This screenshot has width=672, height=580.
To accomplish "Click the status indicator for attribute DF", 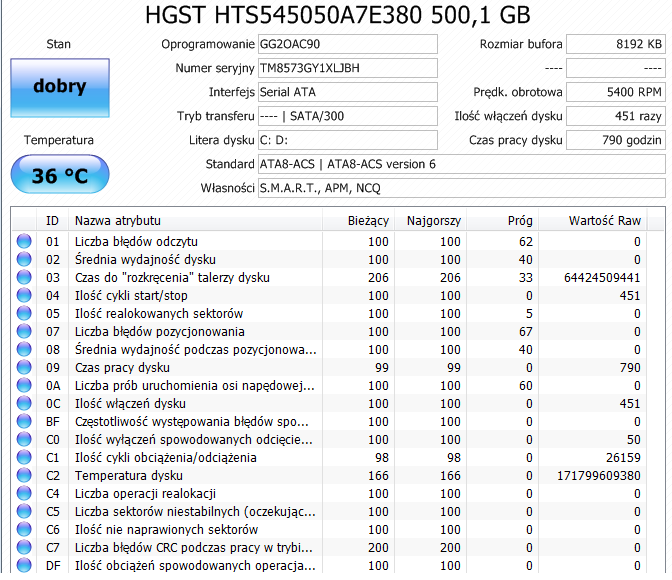I will pos(24,565).
